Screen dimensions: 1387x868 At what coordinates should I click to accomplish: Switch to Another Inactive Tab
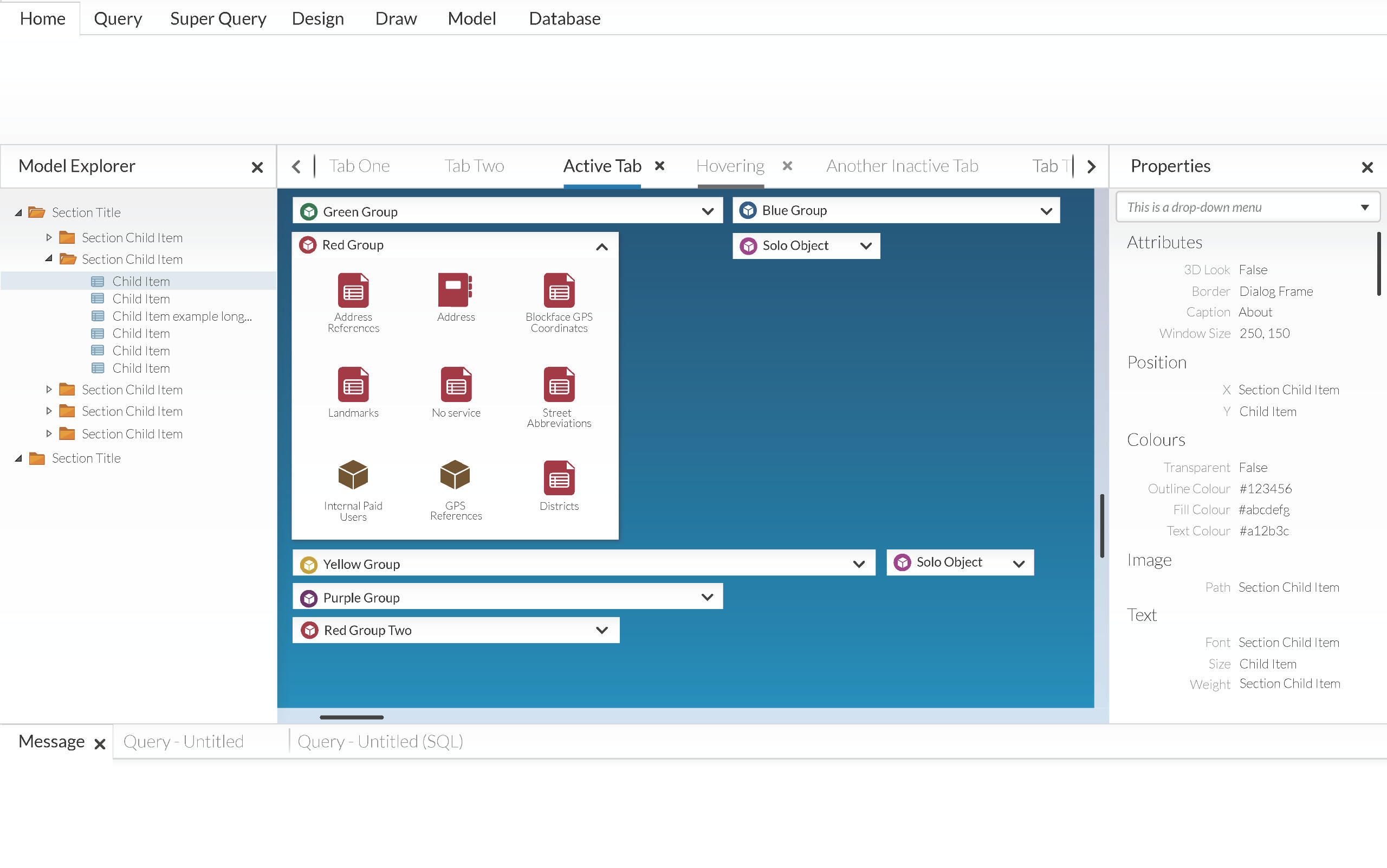(902, 166)
